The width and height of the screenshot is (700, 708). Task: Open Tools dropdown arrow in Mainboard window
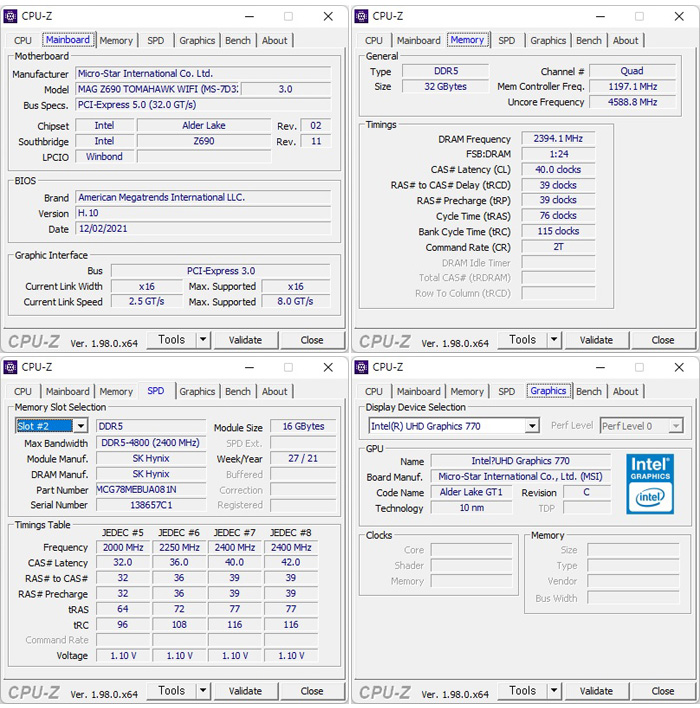(x=202, y=340)
